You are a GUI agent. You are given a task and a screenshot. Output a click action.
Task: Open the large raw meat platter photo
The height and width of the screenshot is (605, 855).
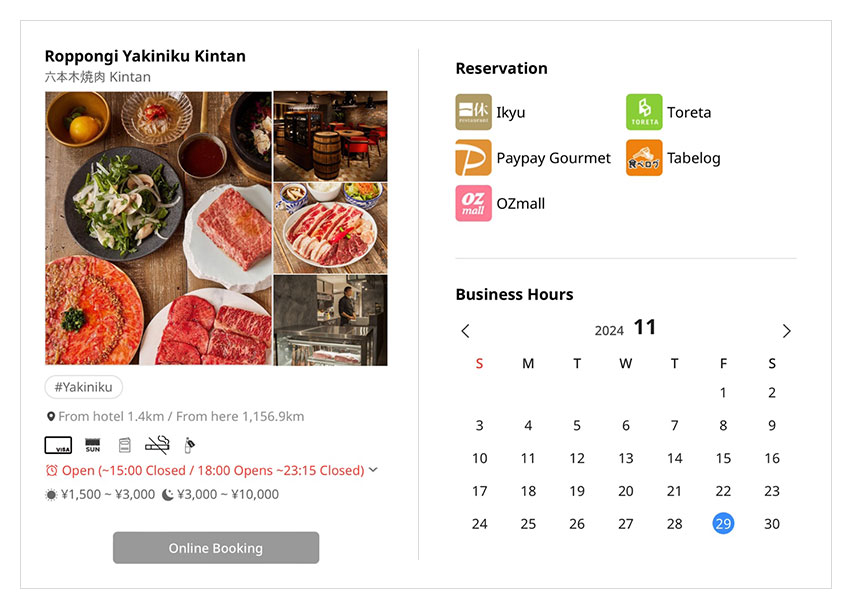158,228
